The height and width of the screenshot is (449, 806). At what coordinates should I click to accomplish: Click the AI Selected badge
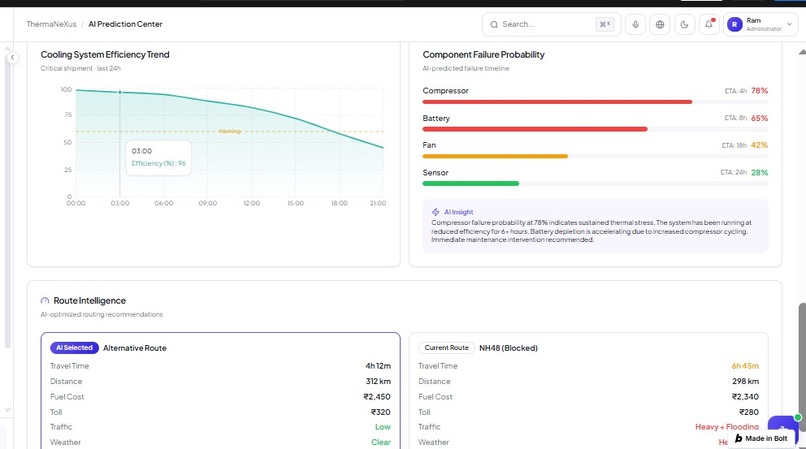pyautogui.click(x=74, y=348)
